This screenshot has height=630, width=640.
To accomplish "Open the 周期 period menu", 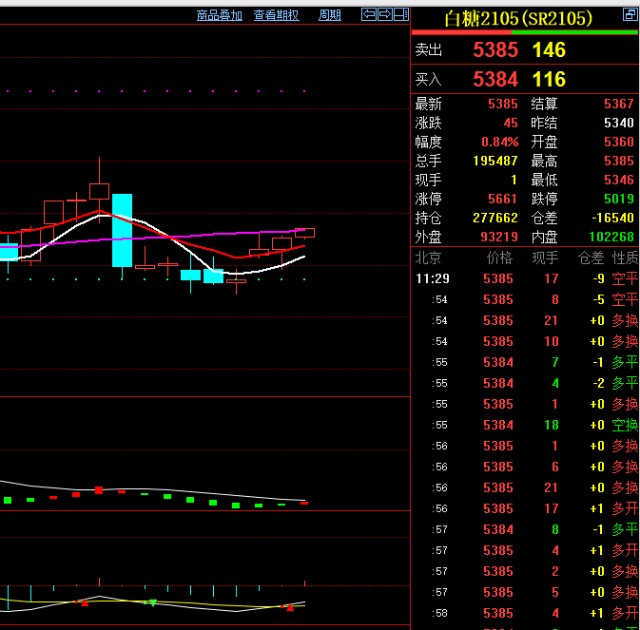I will click(330, 15).
